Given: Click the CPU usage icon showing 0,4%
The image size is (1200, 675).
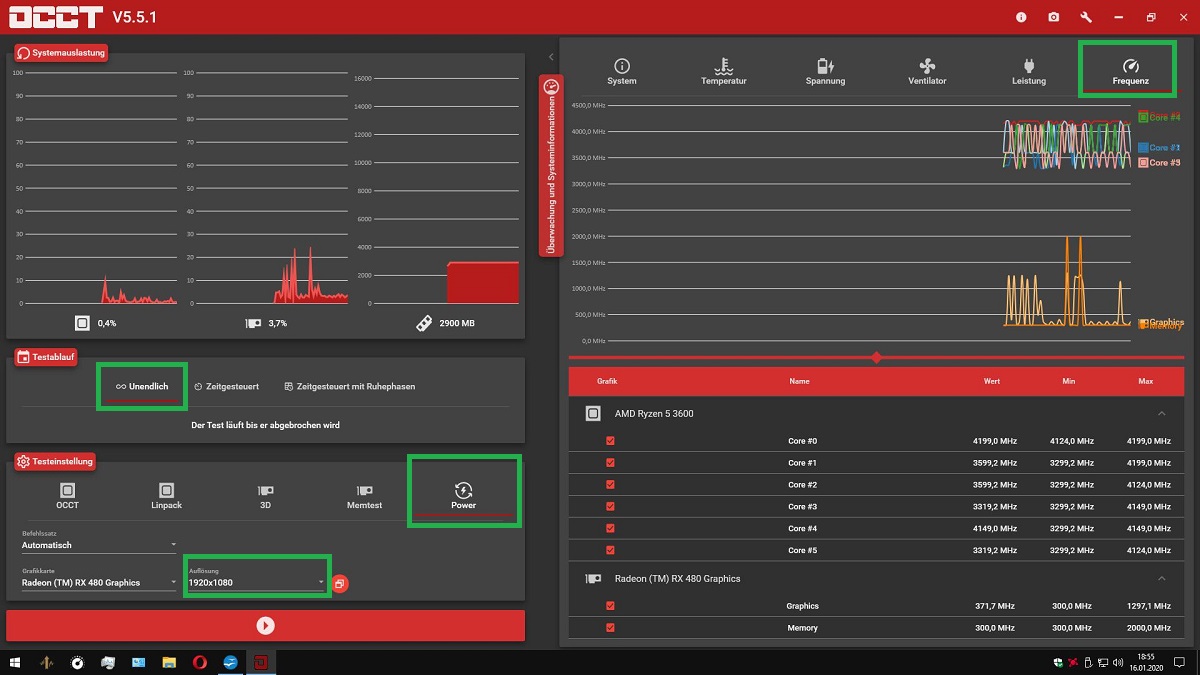Looking at the screenshot, I should coord(82,323).
